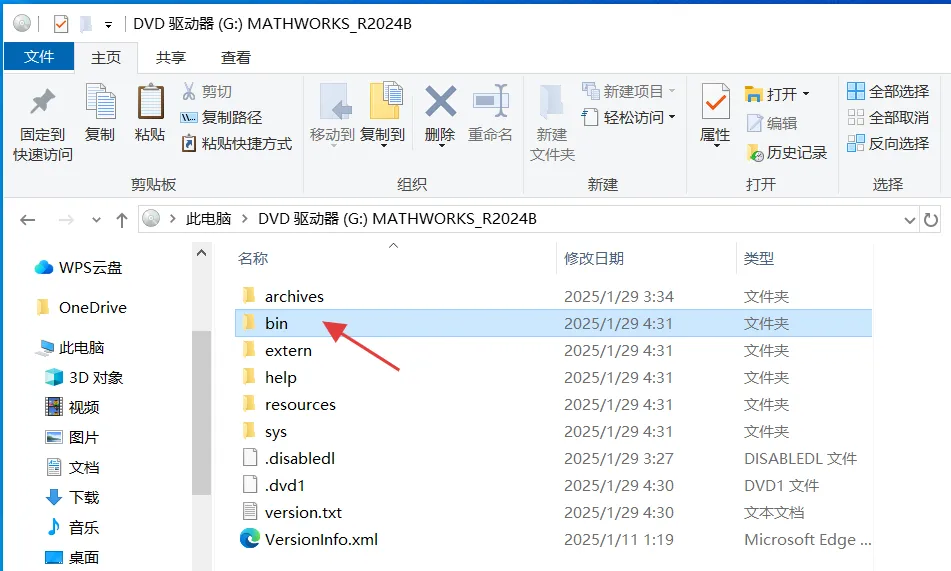Screen dimensions: 951x571
Task: Switch to the Share (共享) ribbon tab
Action: click(x=170, y=57)
